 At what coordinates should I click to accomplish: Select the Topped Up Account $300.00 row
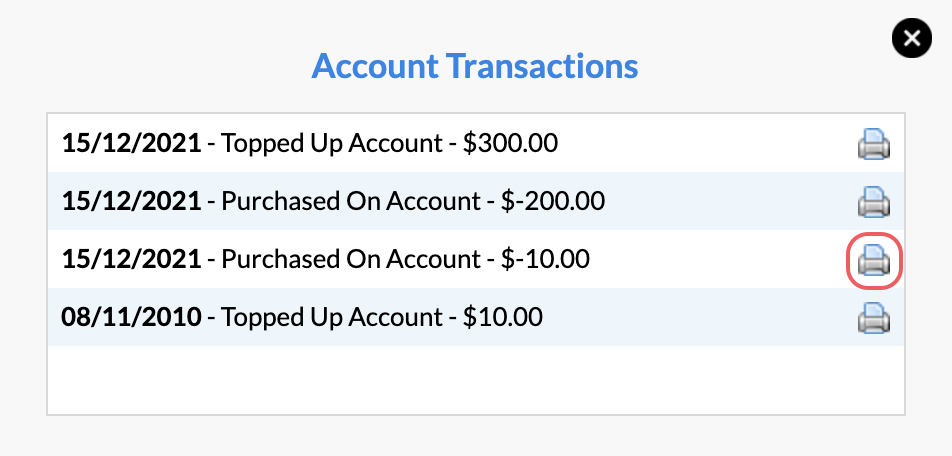coord(475,143)
